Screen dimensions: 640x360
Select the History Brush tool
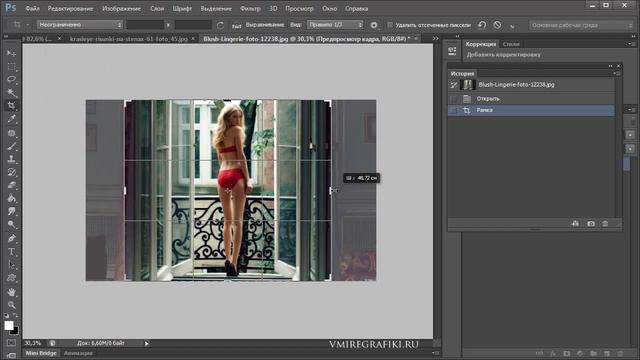11,172
